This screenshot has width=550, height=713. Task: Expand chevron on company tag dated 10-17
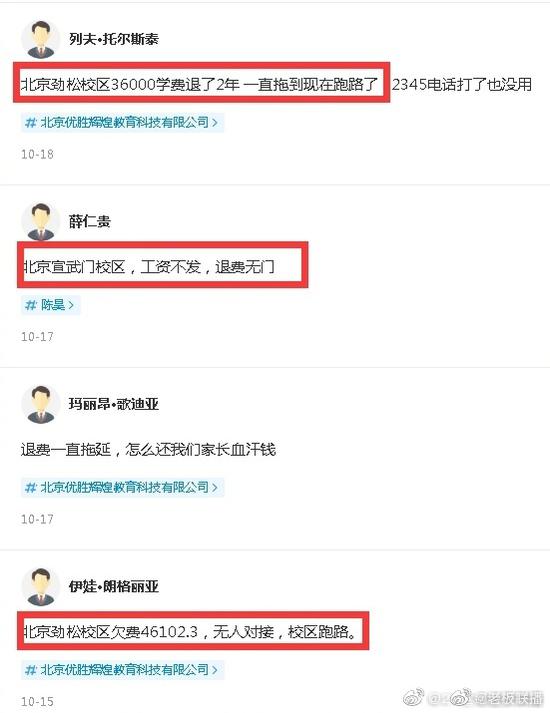coord(215,487)
